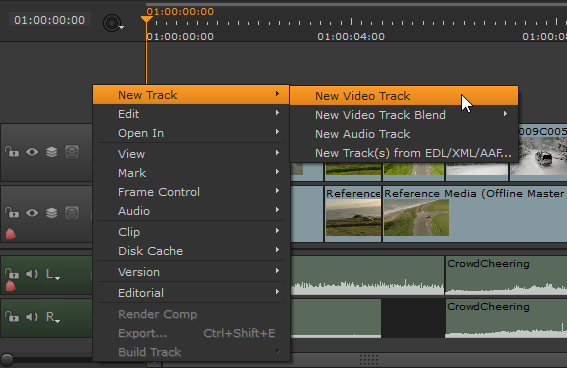
Task: Toggle visibility of the second video track
Action: click(x=32, y=213)
